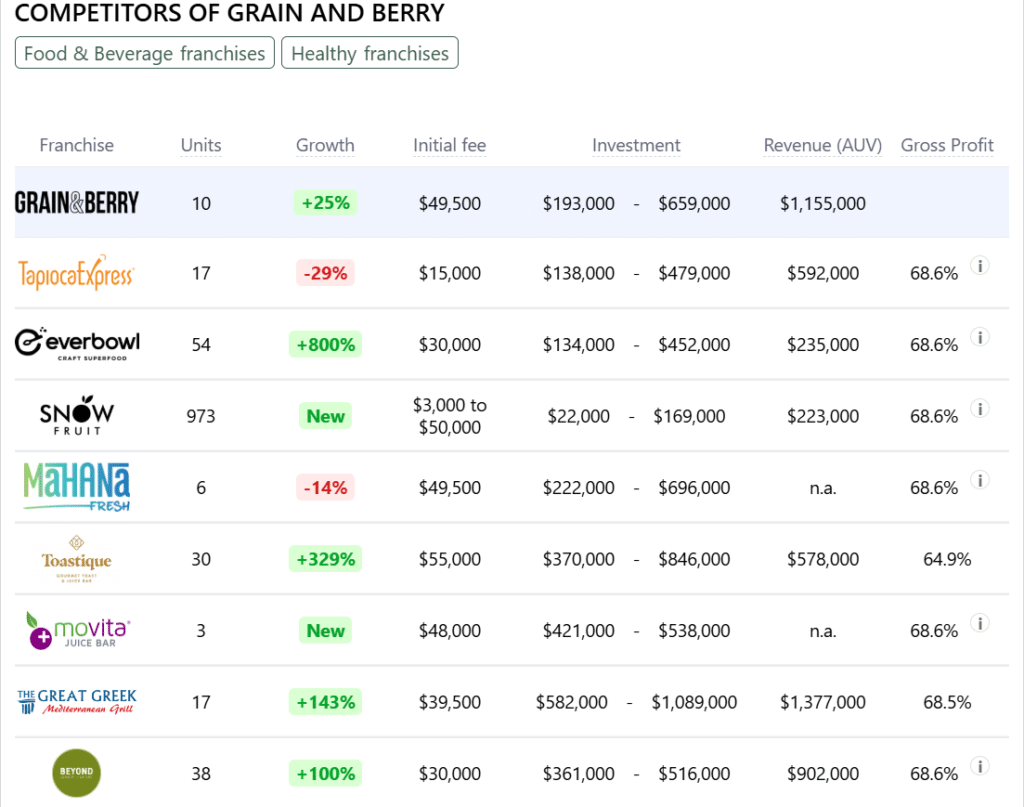The width and height of the screenshot is (1024, 807).
Task: Click the 64.9% gross profit value
Action: point(947,559)
